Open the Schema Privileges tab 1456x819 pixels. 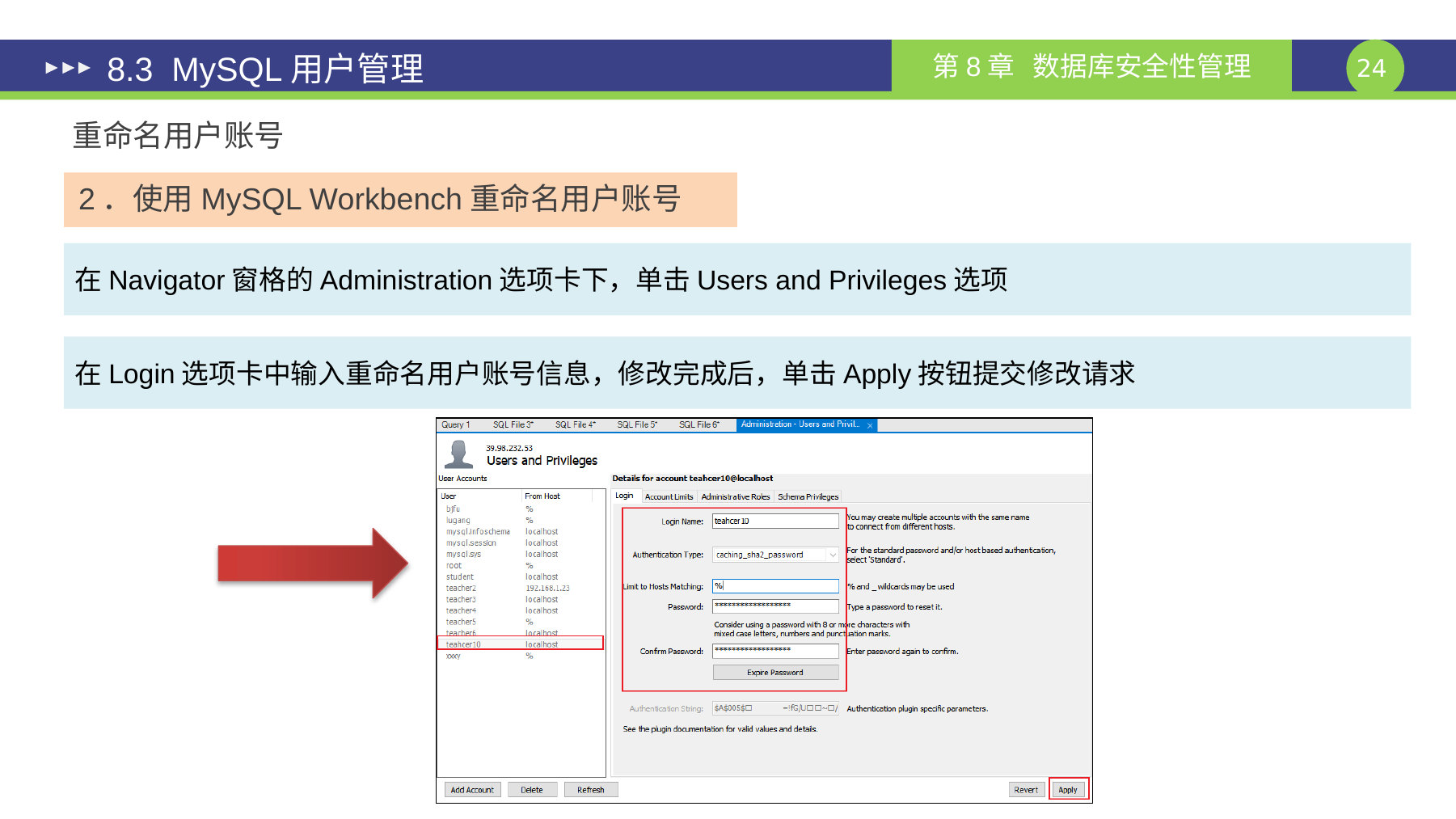808,496
